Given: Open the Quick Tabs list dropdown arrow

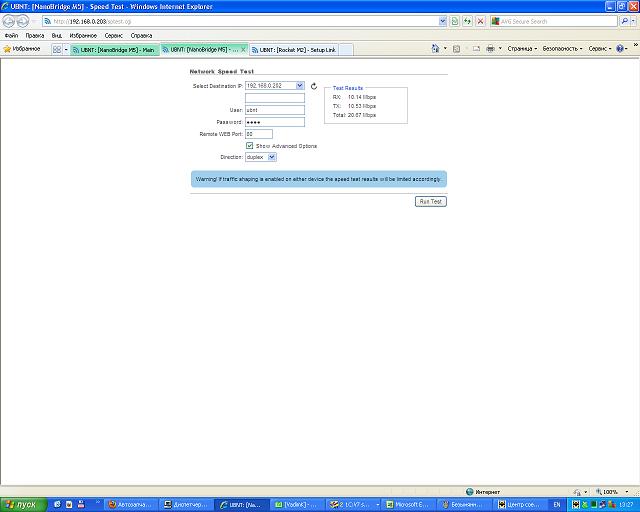Looking at the screenshot, I should (66, 49).
